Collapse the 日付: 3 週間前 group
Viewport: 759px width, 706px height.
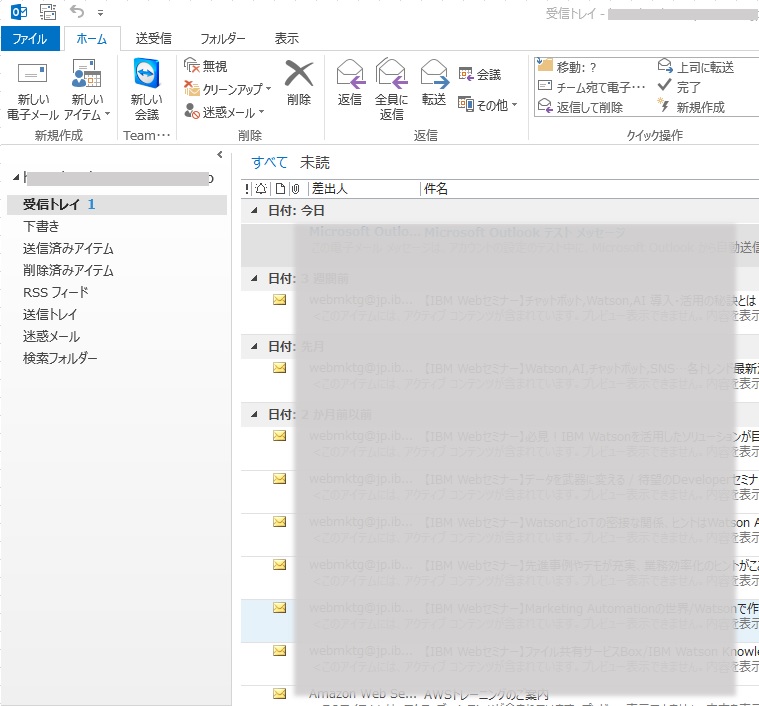click(x=254, y=278)
